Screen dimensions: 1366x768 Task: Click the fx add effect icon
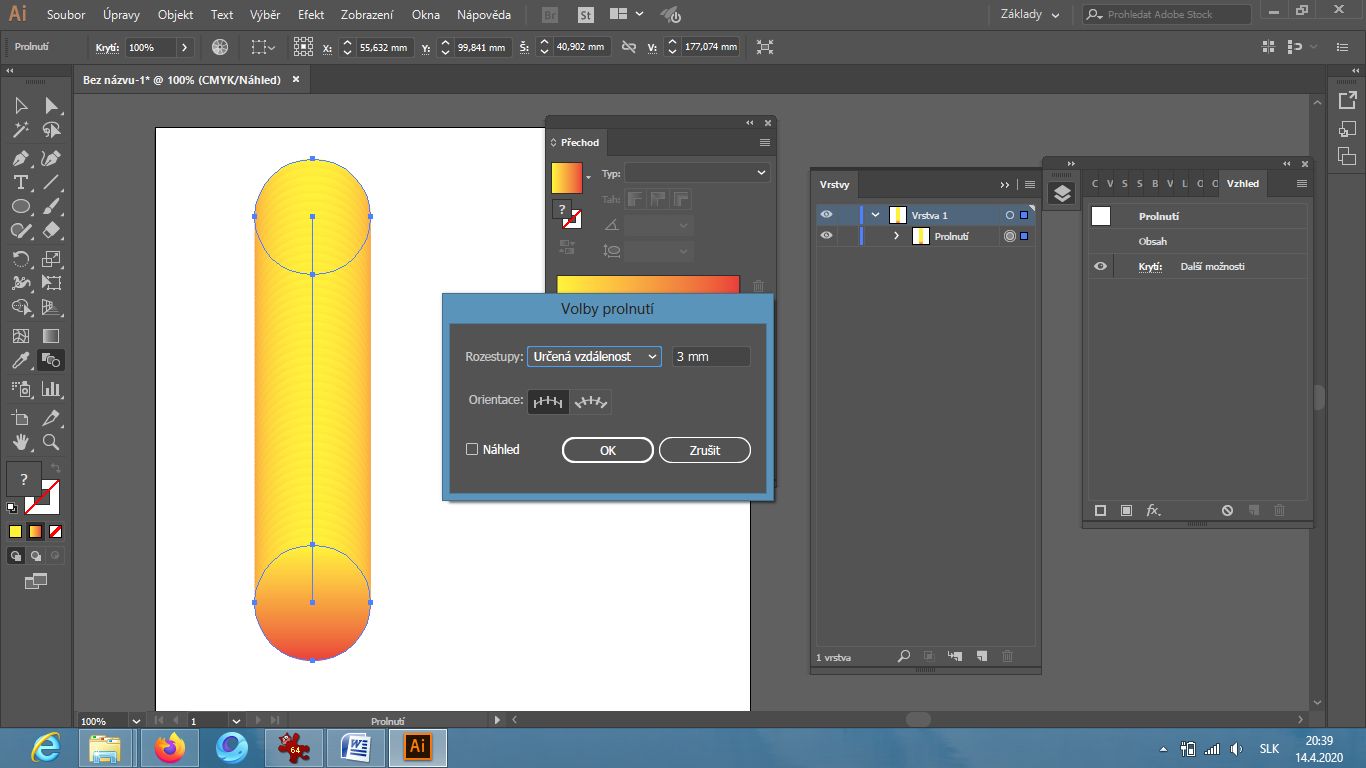(x=1153, y=511)
